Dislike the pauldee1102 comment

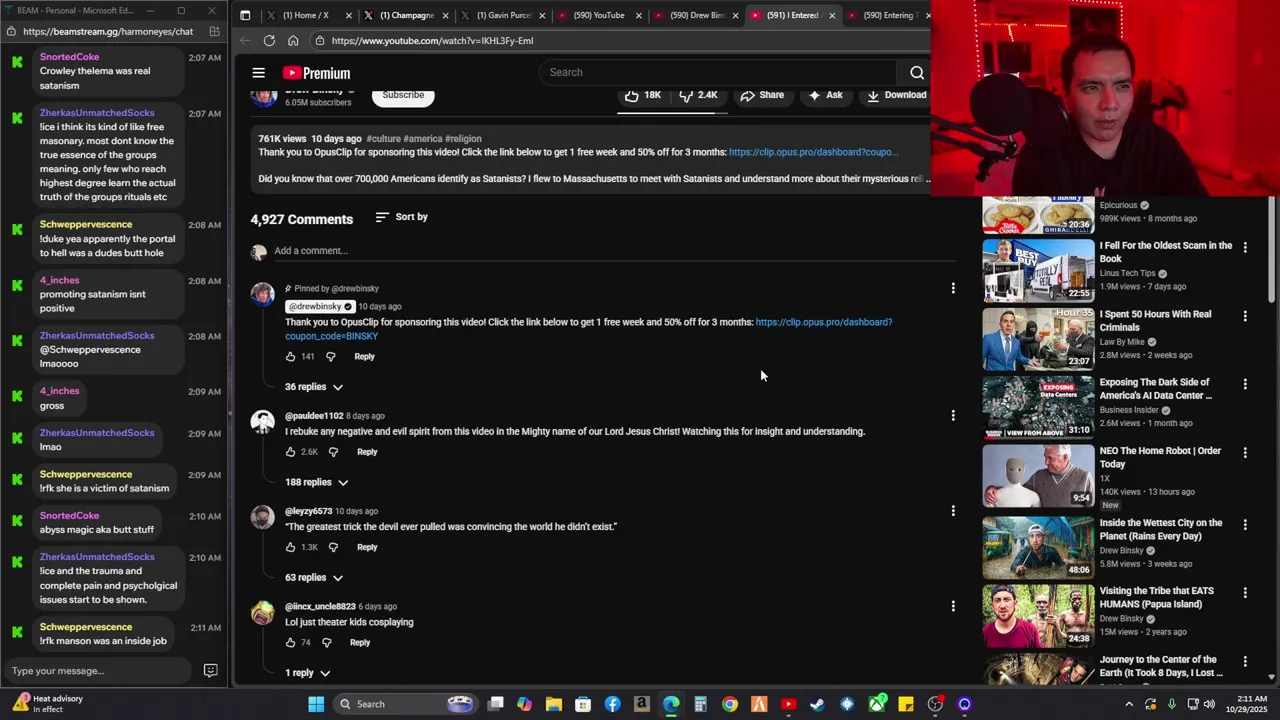pos(333,452)
